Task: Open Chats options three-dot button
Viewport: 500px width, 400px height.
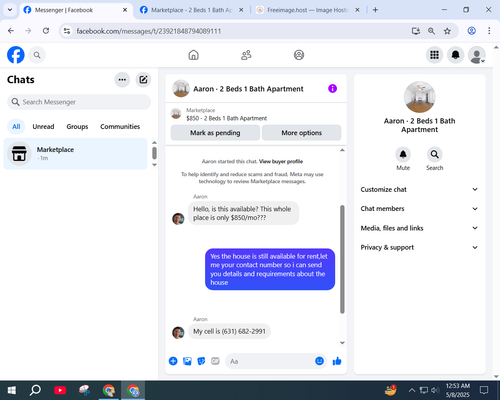Action: [x=122, y=80]
